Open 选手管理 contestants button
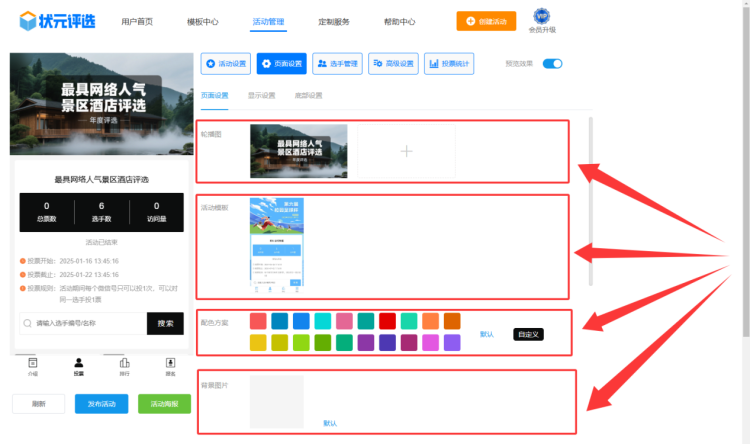Screen dimensions: 750x444 (x=337, y=64)
